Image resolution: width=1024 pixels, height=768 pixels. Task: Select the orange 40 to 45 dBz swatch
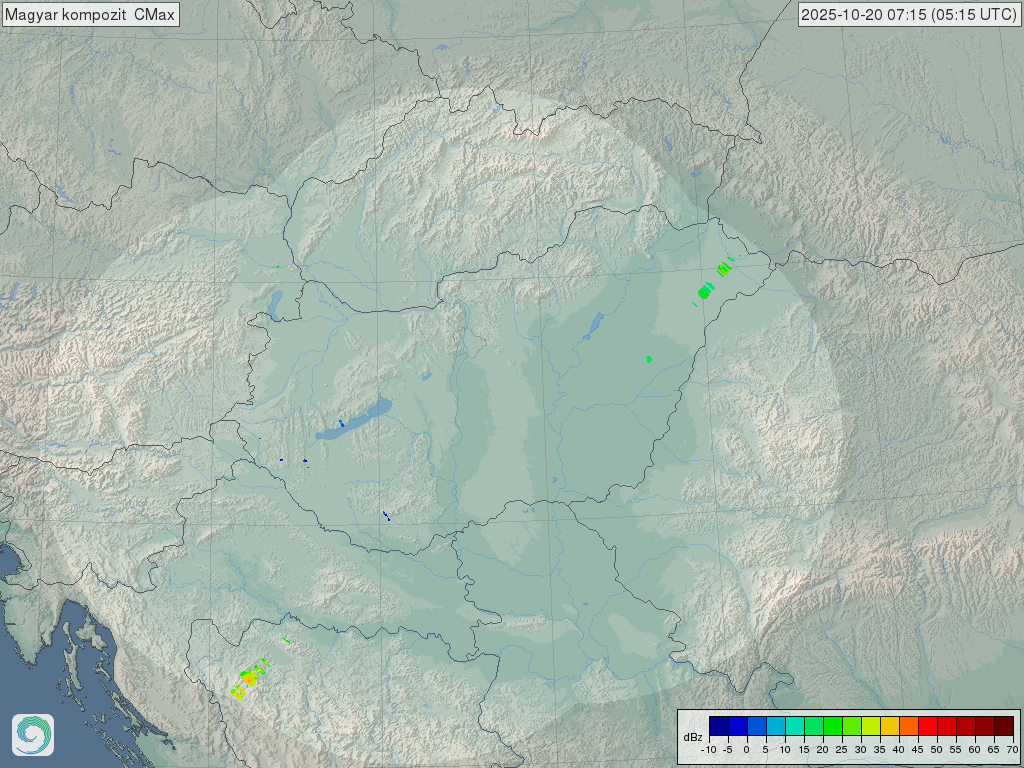click(908, 725)
